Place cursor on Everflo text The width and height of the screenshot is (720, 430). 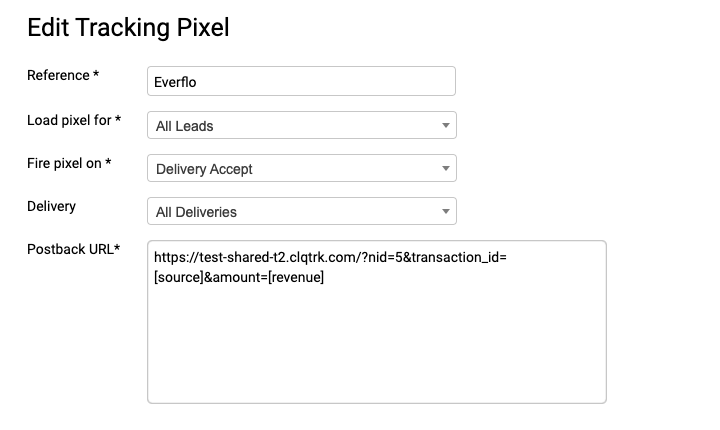coord(175,82)
